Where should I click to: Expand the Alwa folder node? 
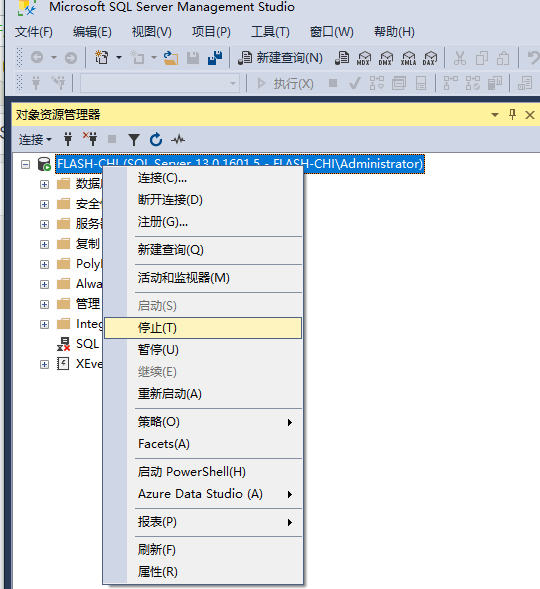click(44, 284)
